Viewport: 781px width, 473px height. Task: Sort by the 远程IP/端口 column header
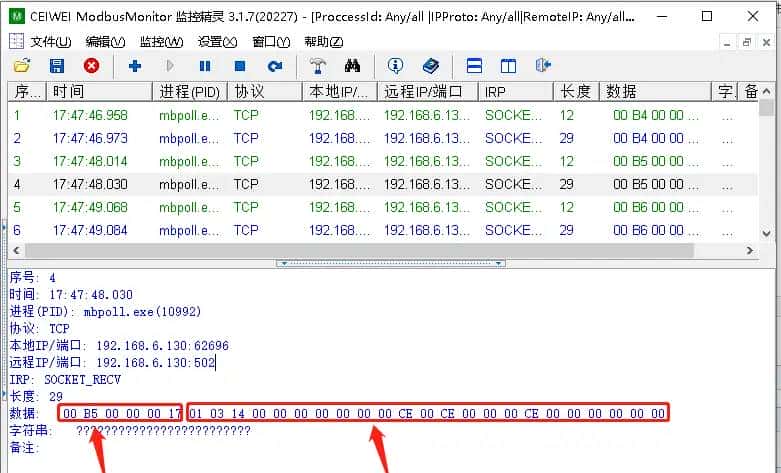pos(428,92)
